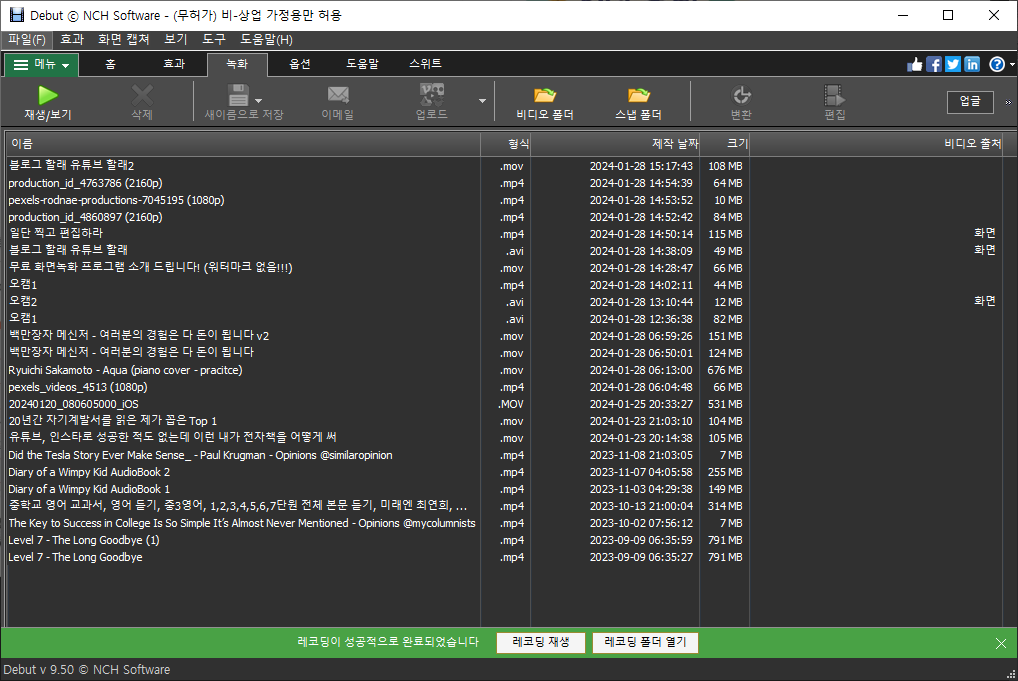Click the Email (이메일) envelope icon
Image resolution: width=1018 pixels, height=681 pixels.
[x=338, y=95]
